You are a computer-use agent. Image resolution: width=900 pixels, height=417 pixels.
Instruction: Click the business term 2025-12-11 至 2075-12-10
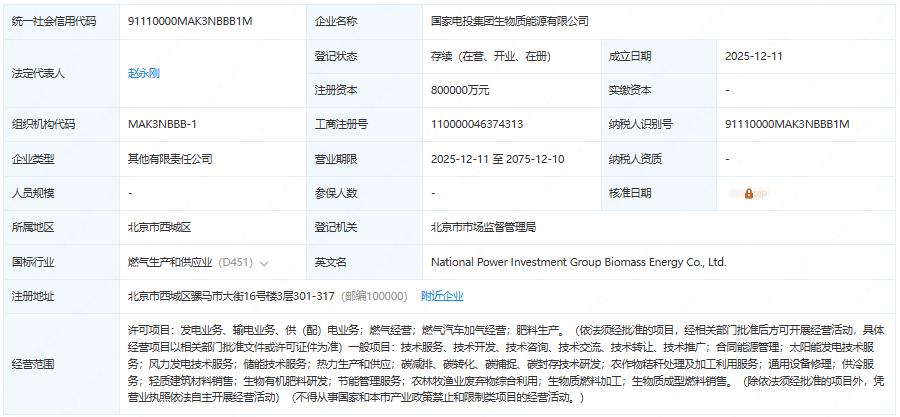[497, 159]
